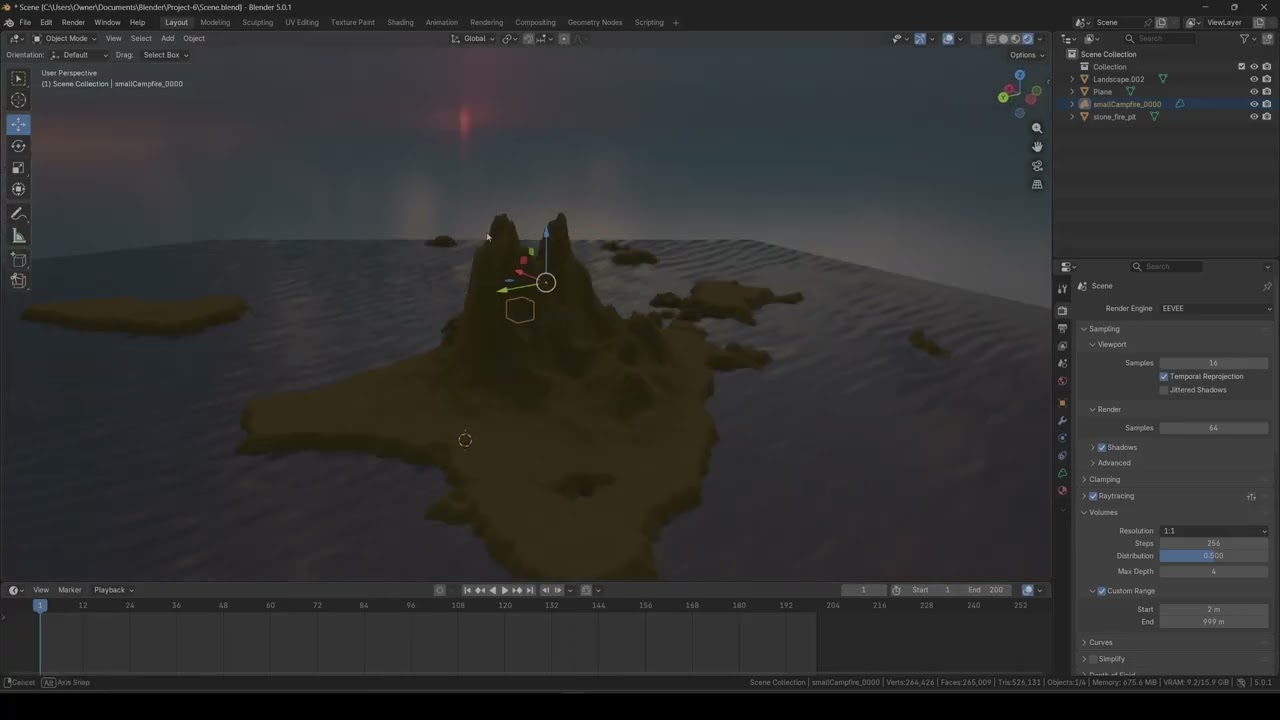The height and width of the screenshot is (720, 1280).
Task: Open the Volumes Resolution 1:1 dropdown
Action: 1214,531
